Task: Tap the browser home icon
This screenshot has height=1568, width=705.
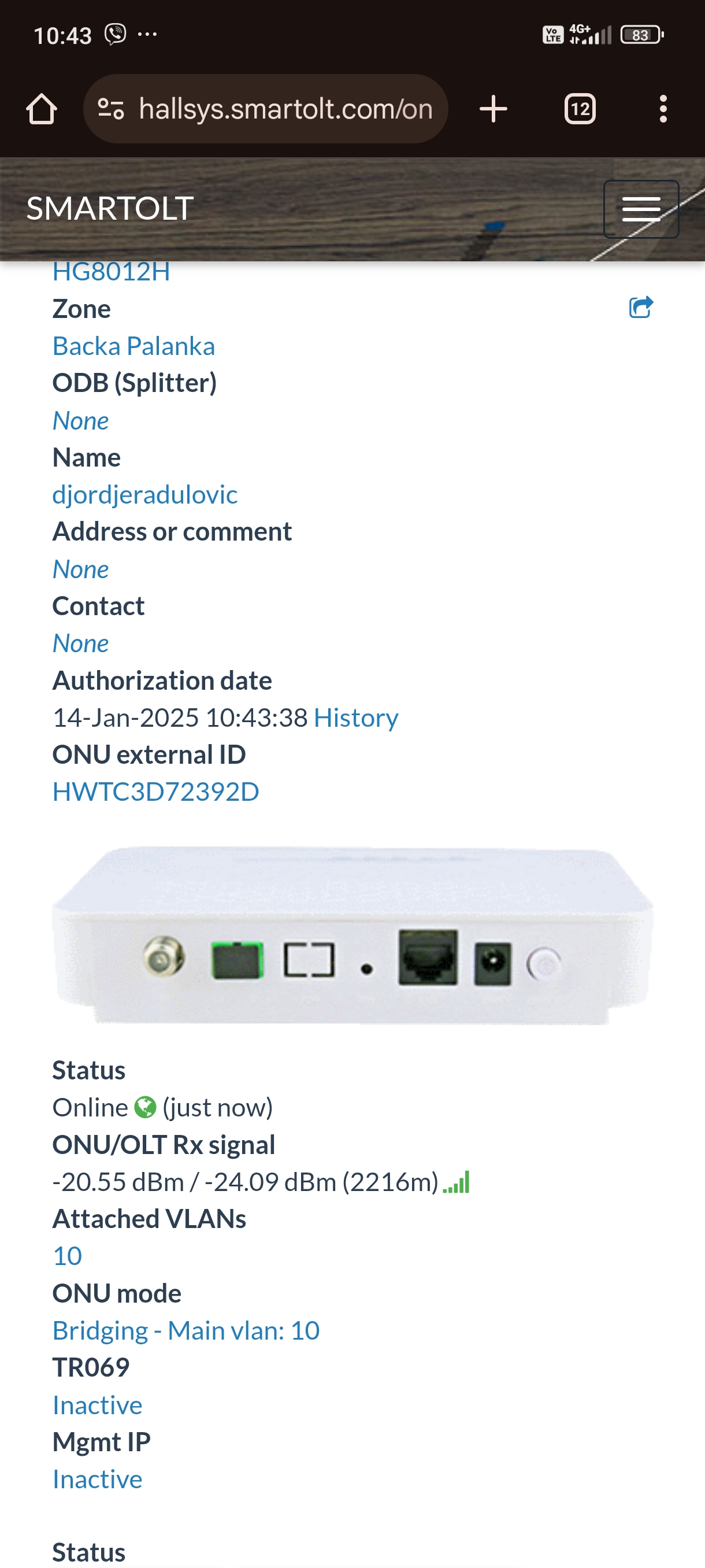Action: 42,109
